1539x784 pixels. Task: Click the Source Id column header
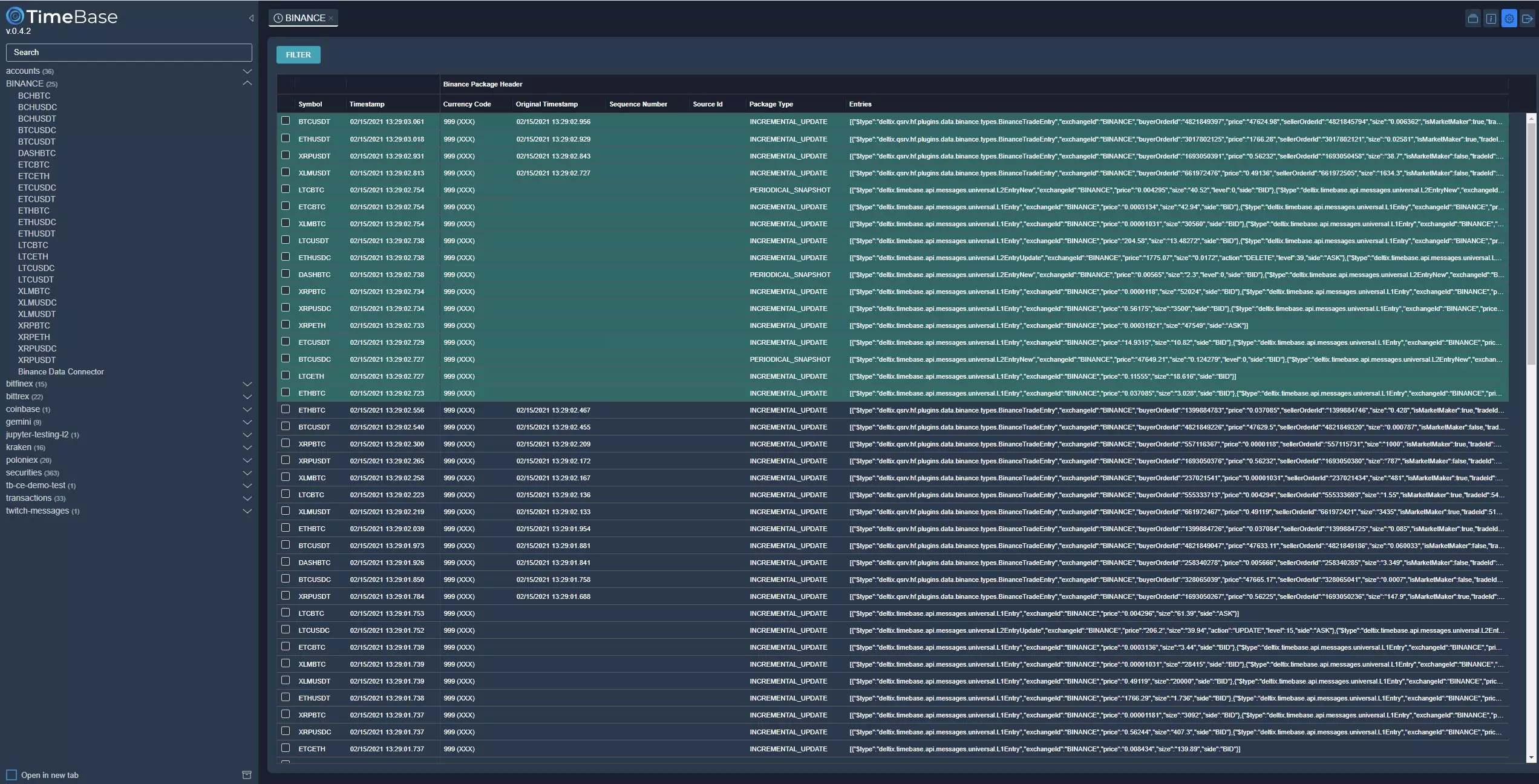tap(708, 104)
